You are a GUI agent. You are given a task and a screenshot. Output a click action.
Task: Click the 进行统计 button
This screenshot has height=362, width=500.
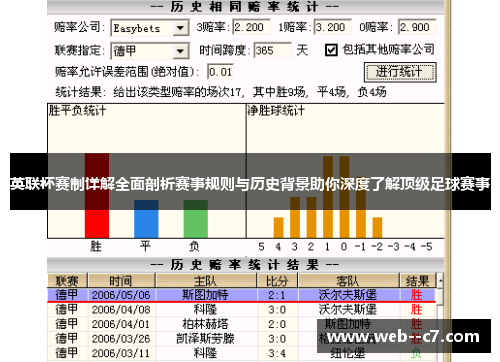(x=400, y=72)
